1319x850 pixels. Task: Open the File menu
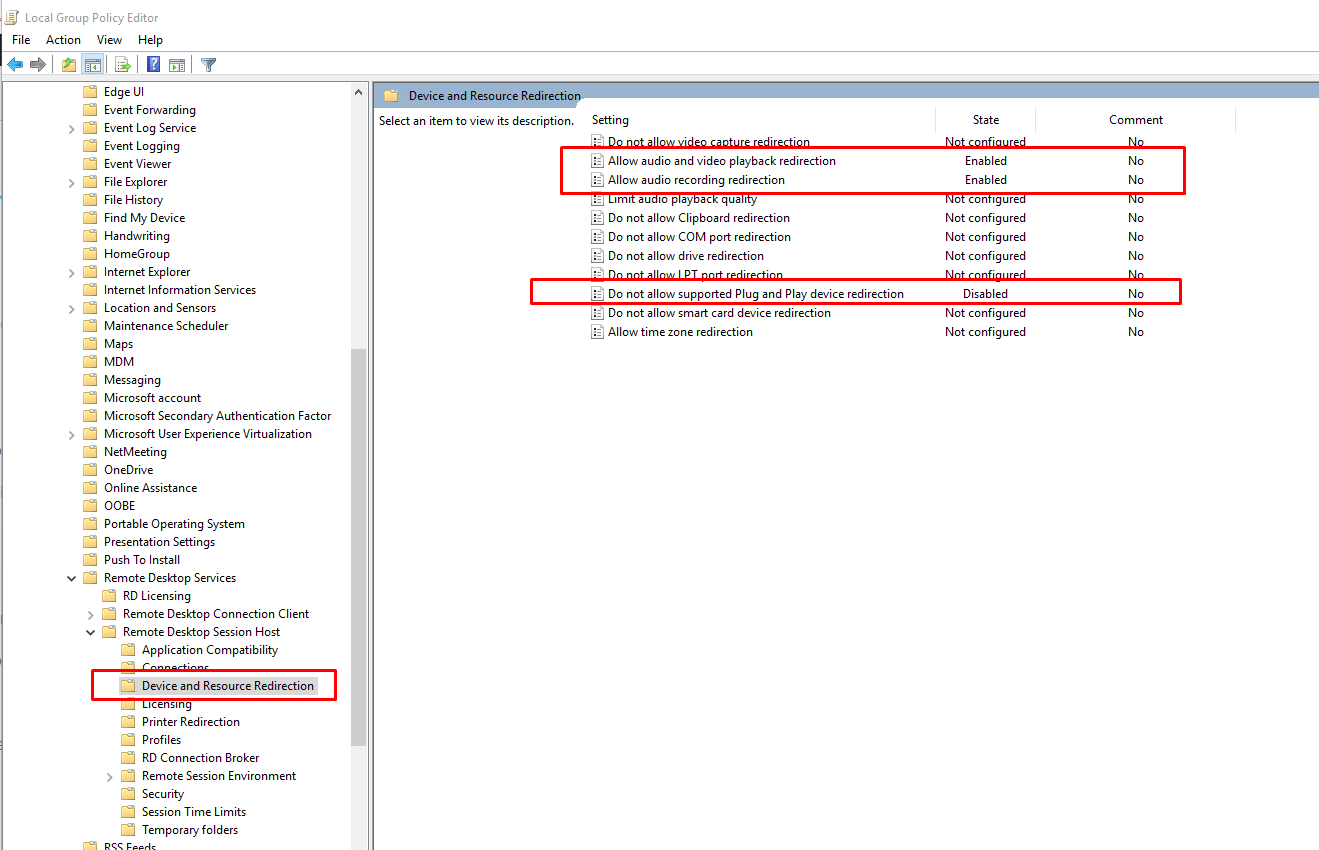tap(21, 40)
